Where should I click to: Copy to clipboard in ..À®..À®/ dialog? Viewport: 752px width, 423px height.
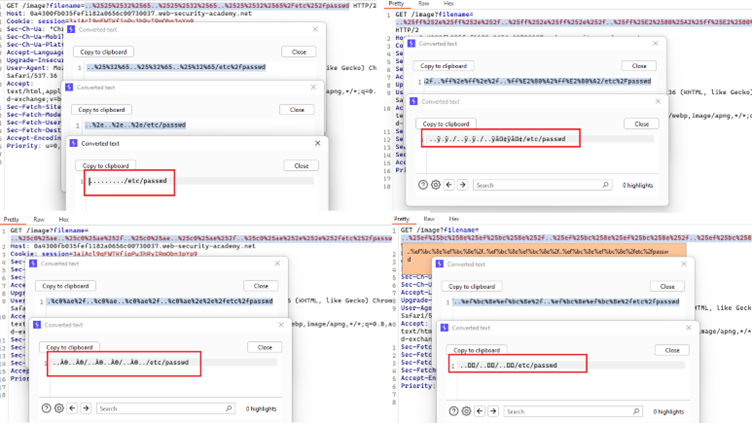70,347
